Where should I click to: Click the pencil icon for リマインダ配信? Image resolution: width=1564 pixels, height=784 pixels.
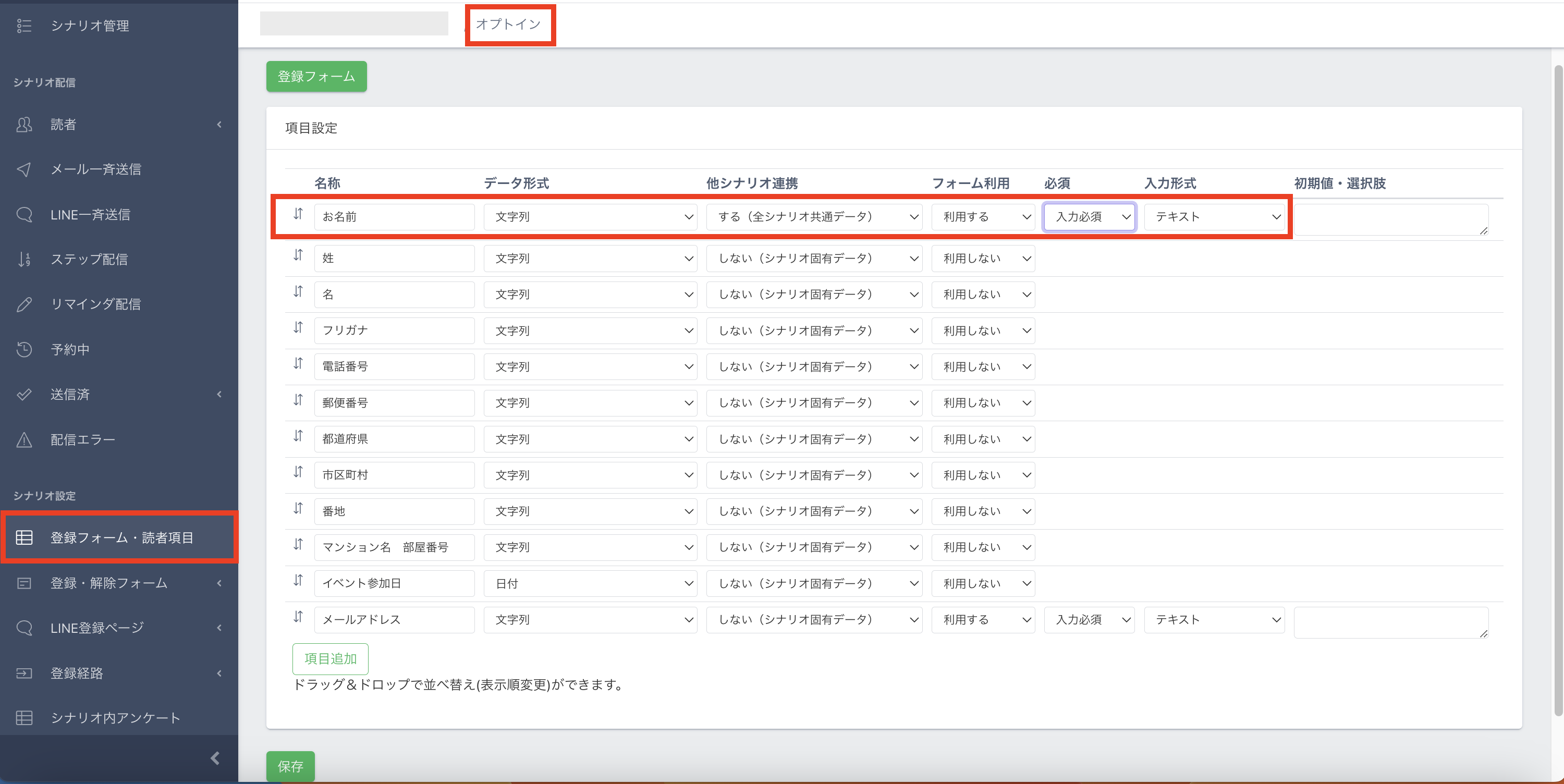point(23,304)
